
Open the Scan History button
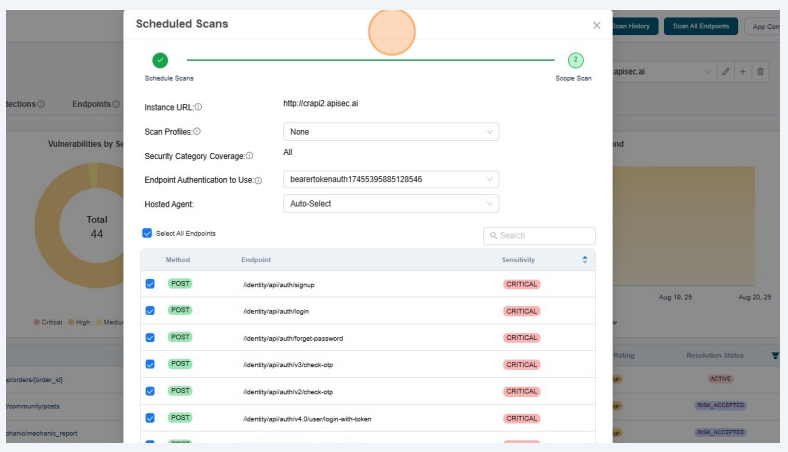point(634,26)
